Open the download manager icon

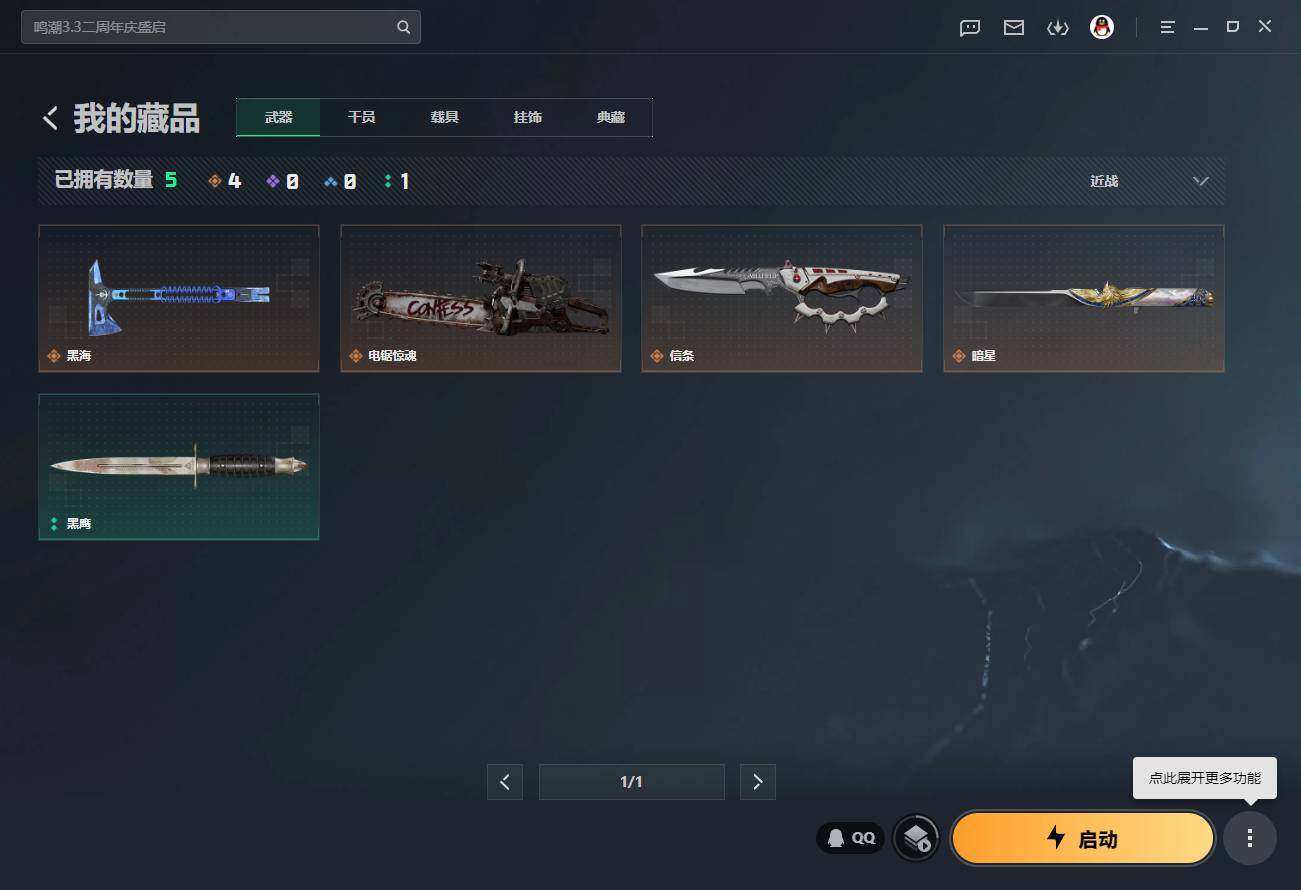(x=1058, y=28)
